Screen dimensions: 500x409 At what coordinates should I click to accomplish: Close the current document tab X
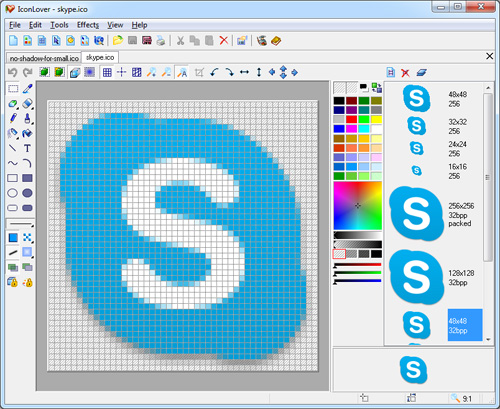tap(489, 56)
